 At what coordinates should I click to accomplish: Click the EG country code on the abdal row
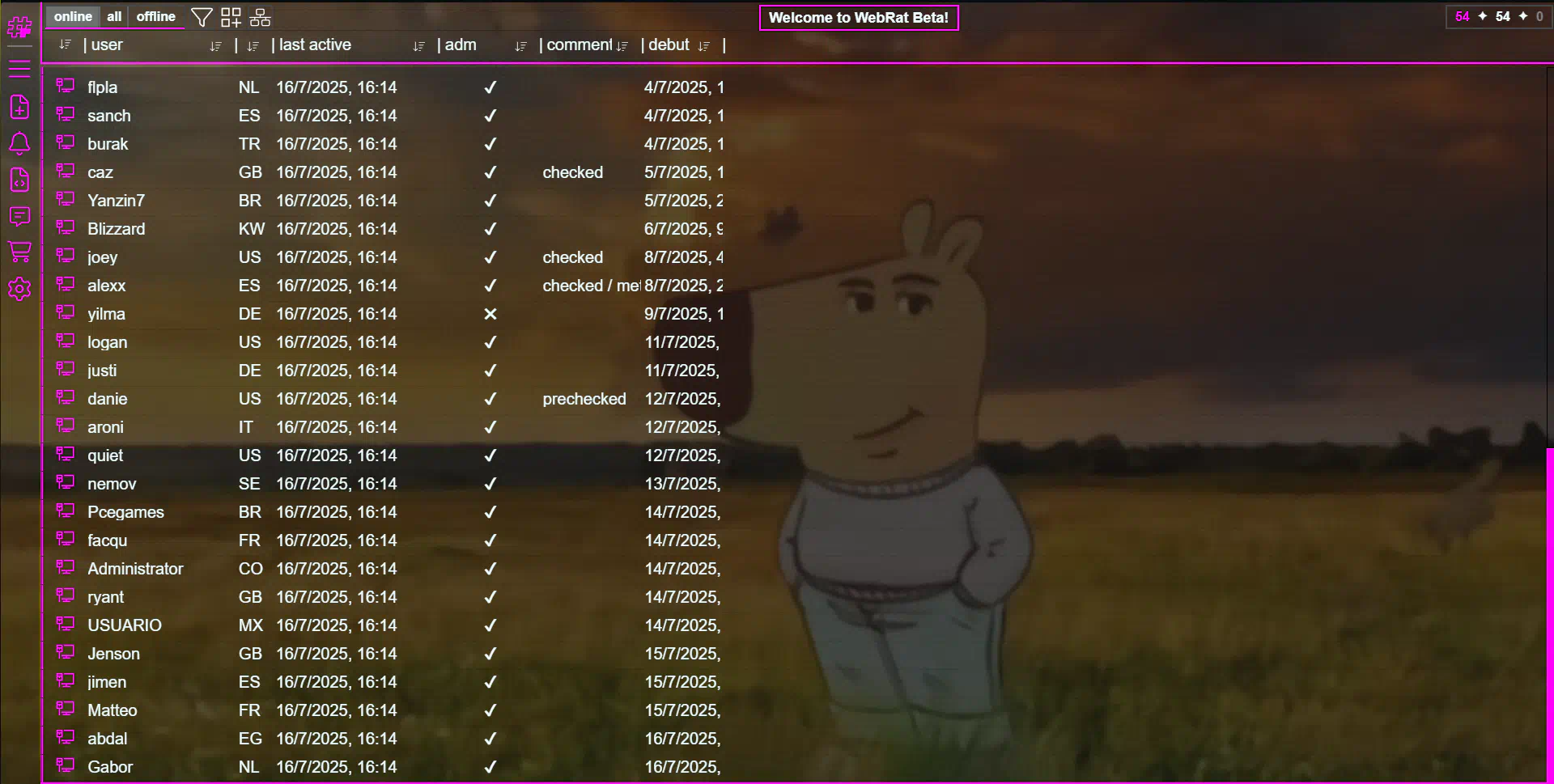250,739
